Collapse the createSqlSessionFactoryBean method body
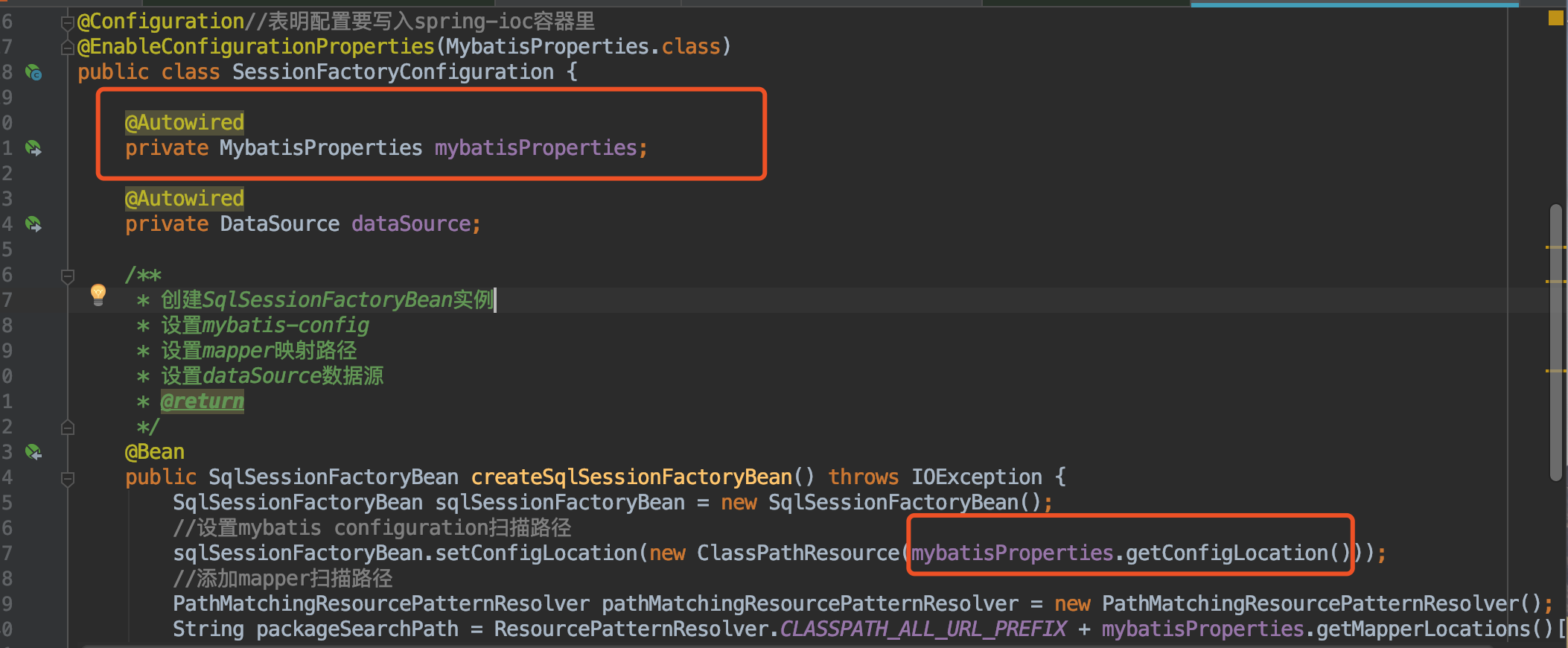 point(67,479)
